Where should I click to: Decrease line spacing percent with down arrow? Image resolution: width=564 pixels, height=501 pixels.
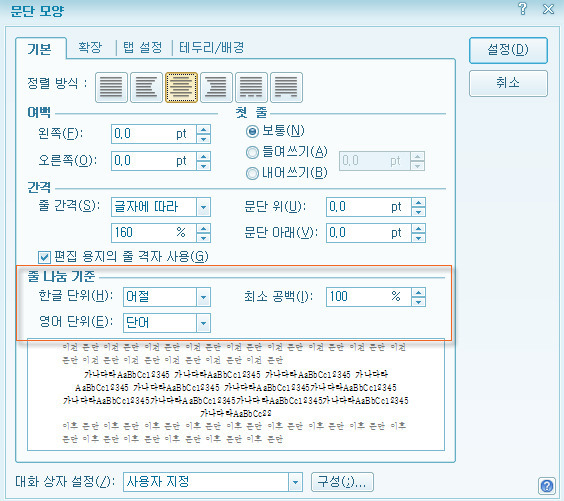[x=204, y=238]
